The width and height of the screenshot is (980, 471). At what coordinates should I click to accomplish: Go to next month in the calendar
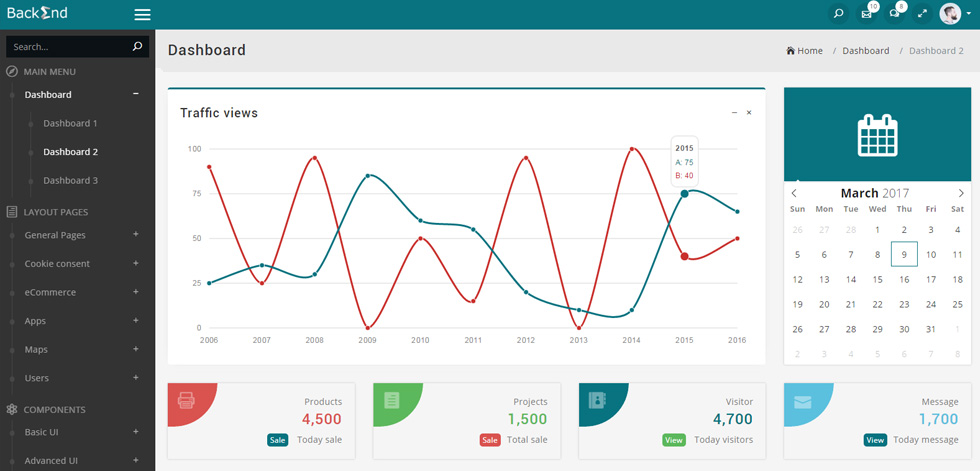[961, 193]
